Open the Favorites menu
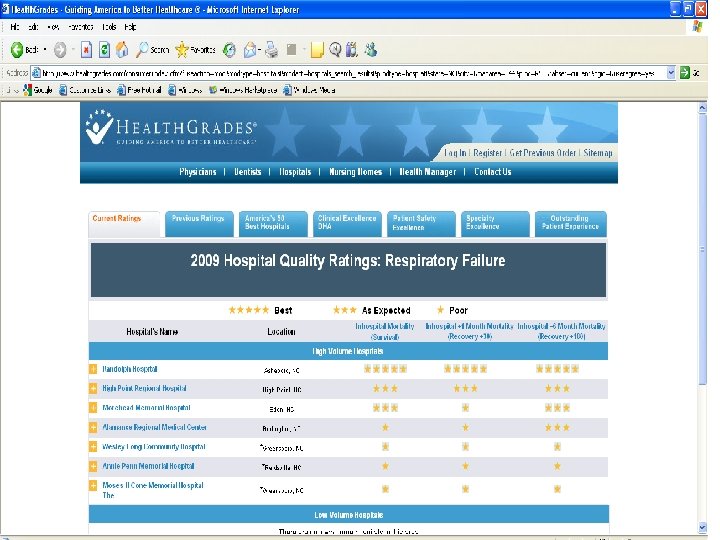The height and width of the screenshot is (540, 720). (x=81, y=27)
